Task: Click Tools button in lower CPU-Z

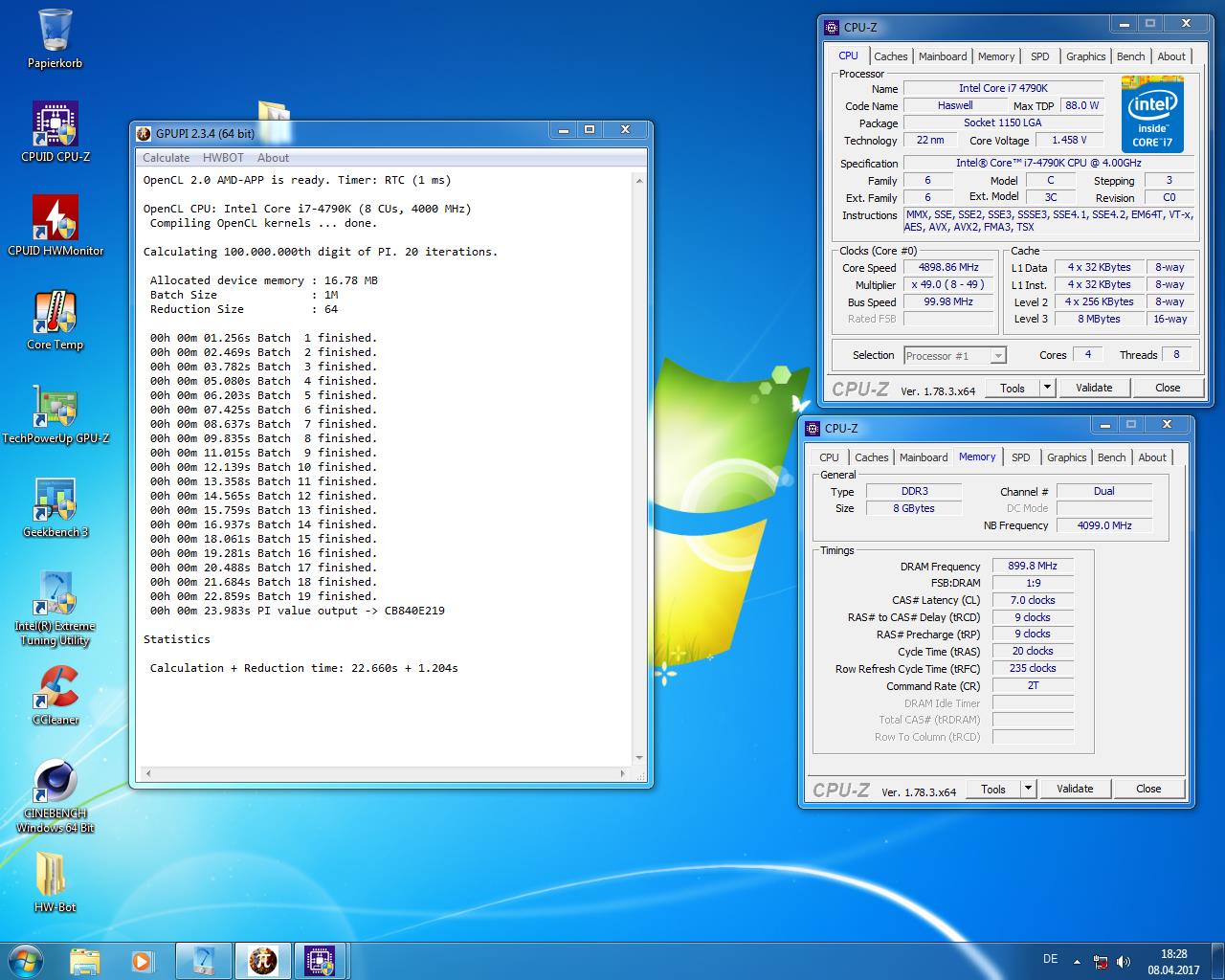Action: click(x=993, y=789)
